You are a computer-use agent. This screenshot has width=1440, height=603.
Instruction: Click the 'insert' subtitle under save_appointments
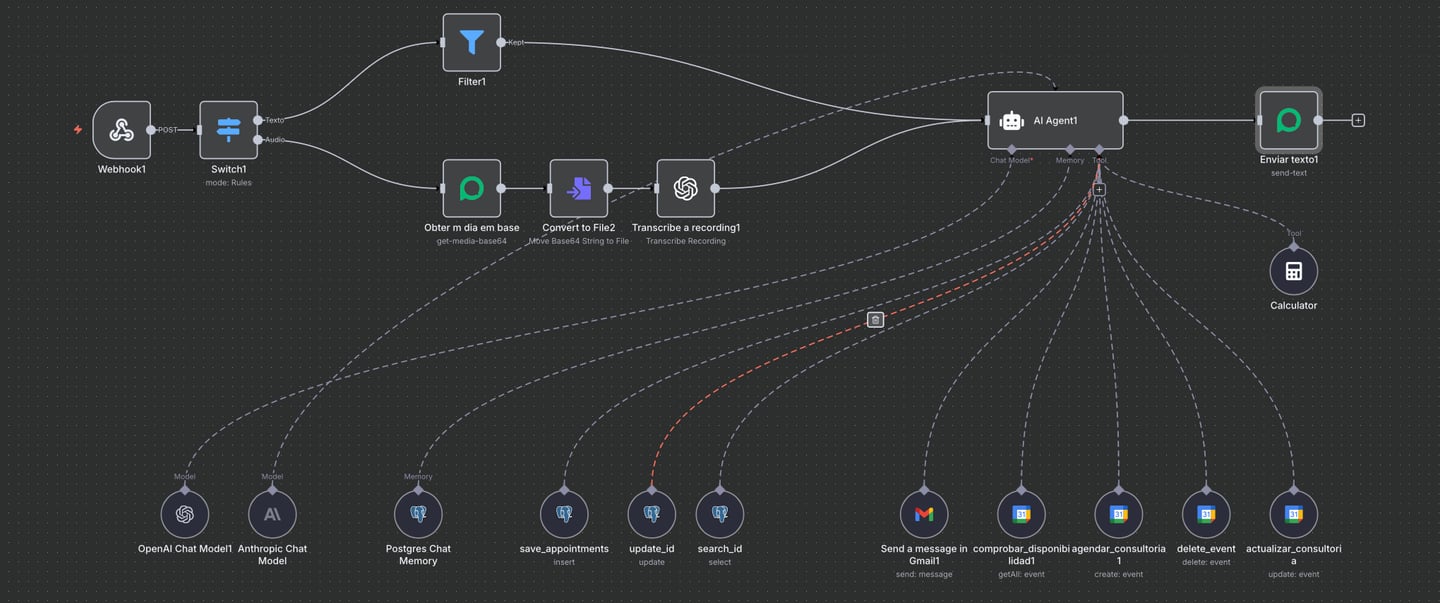(564, 562)
